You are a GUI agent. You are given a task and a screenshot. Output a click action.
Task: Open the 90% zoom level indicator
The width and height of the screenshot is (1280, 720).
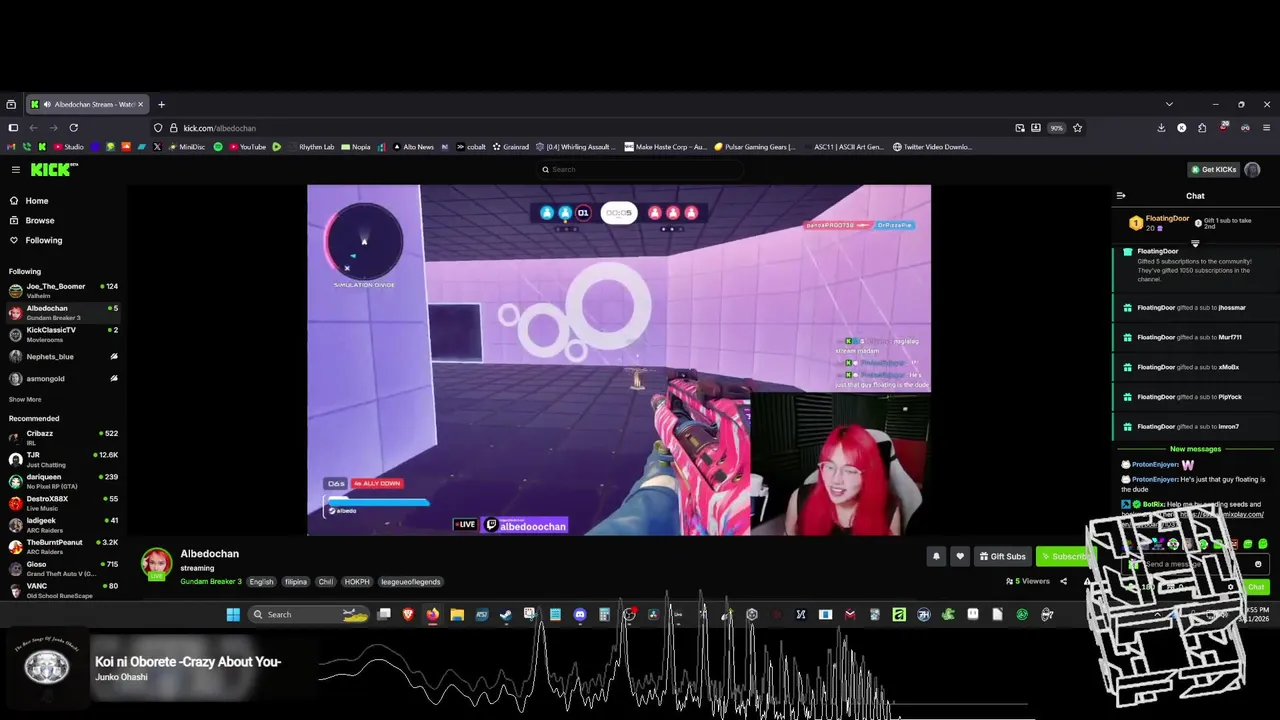click(1056, 128)
